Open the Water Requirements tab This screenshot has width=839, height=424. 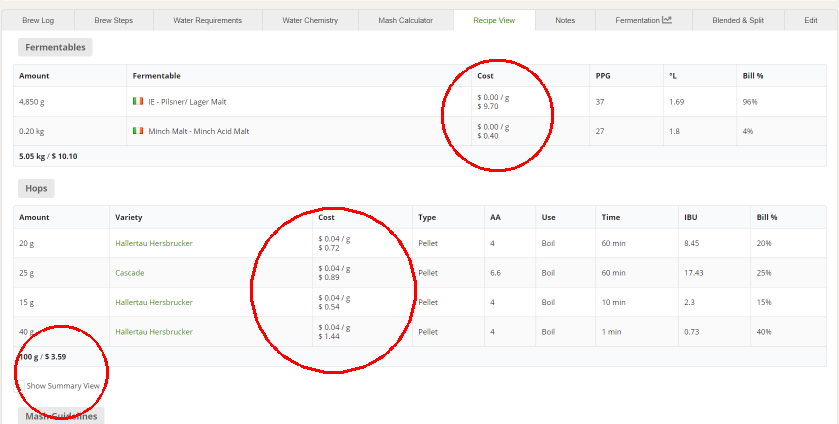pyautogui.click(x=208, y=20)
